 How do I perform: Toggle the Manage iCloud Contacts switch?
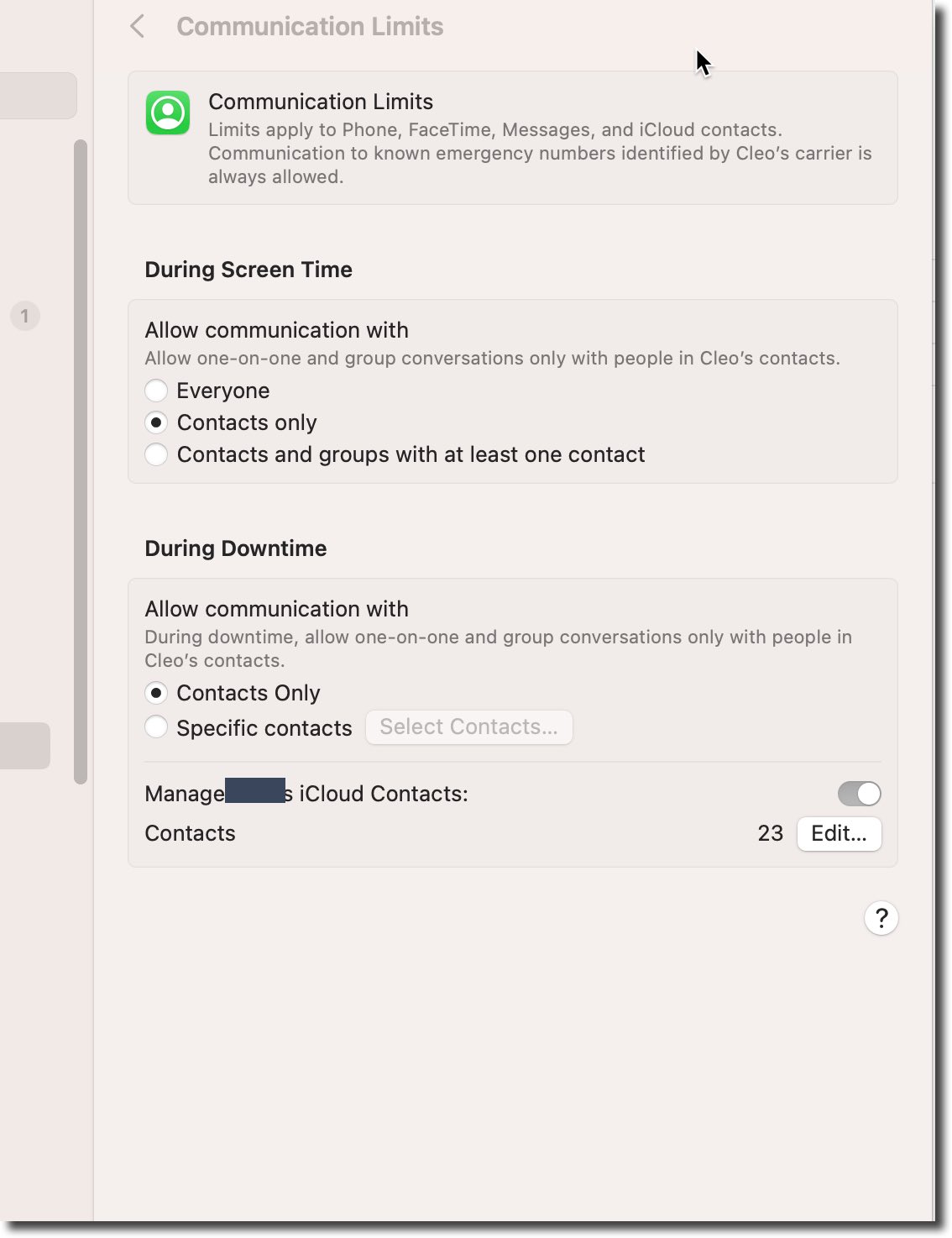pyautogui.click(x=859, y=794)
